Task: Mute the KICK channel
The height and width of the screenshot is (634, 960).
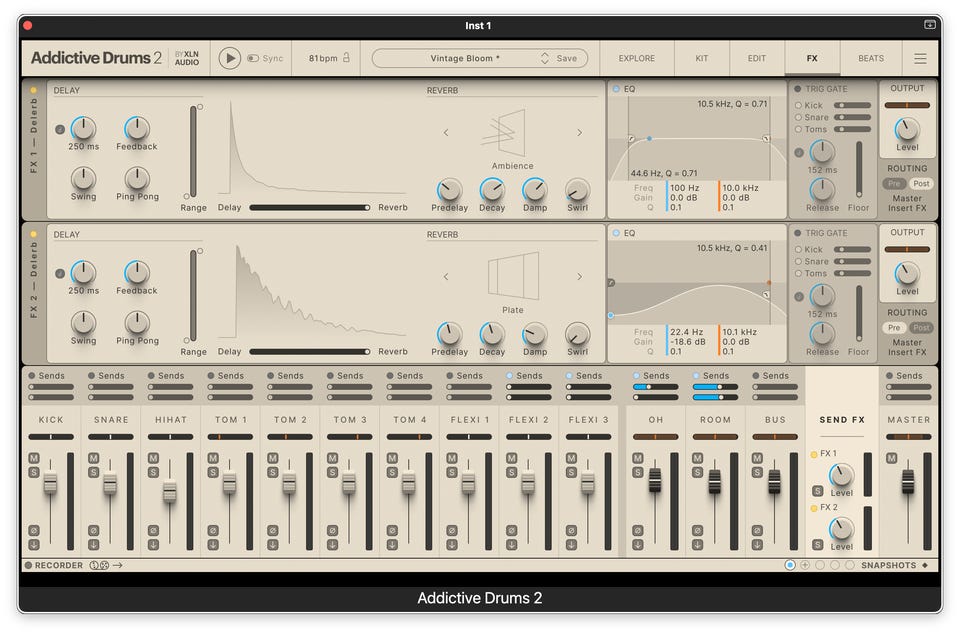Action: (x=34, y=458)
